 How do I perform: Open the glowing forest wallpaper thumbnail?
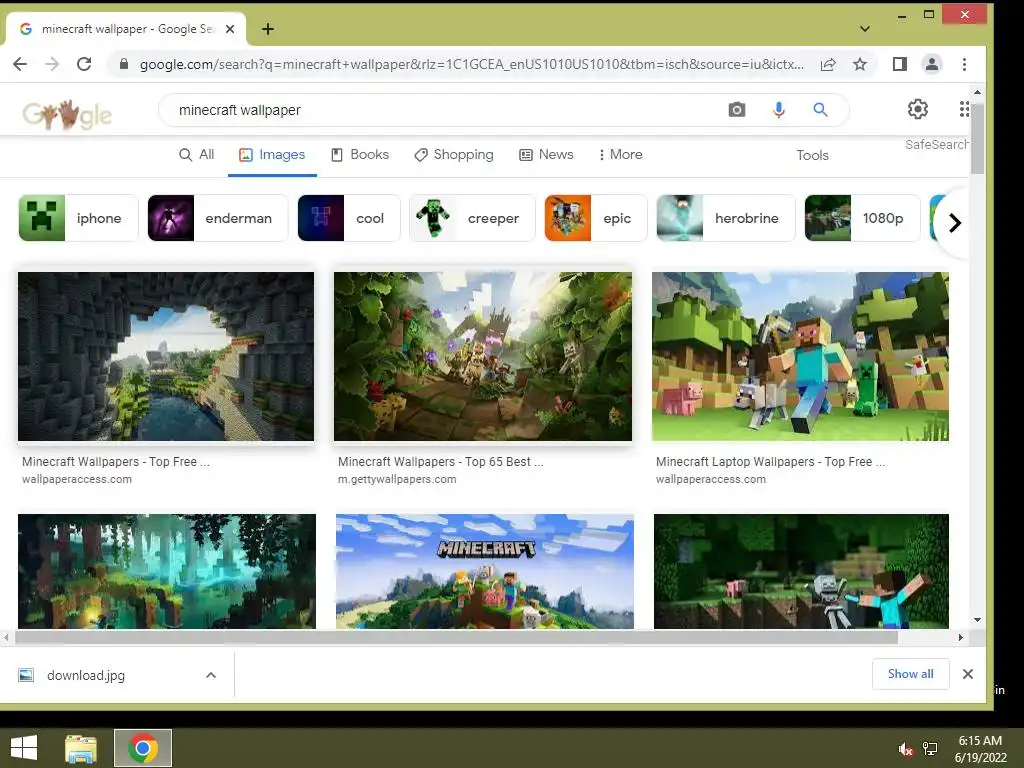(x=167, y=571)
